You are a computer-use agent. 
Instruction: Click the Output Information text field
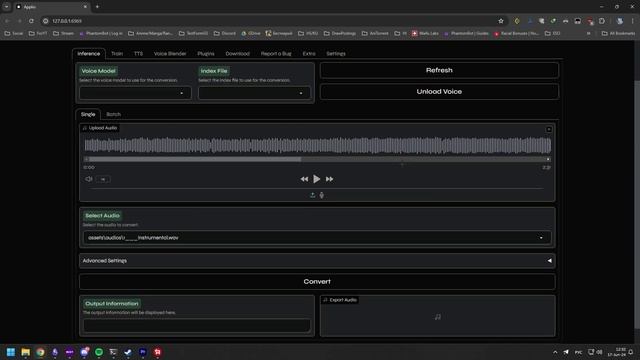197,325
